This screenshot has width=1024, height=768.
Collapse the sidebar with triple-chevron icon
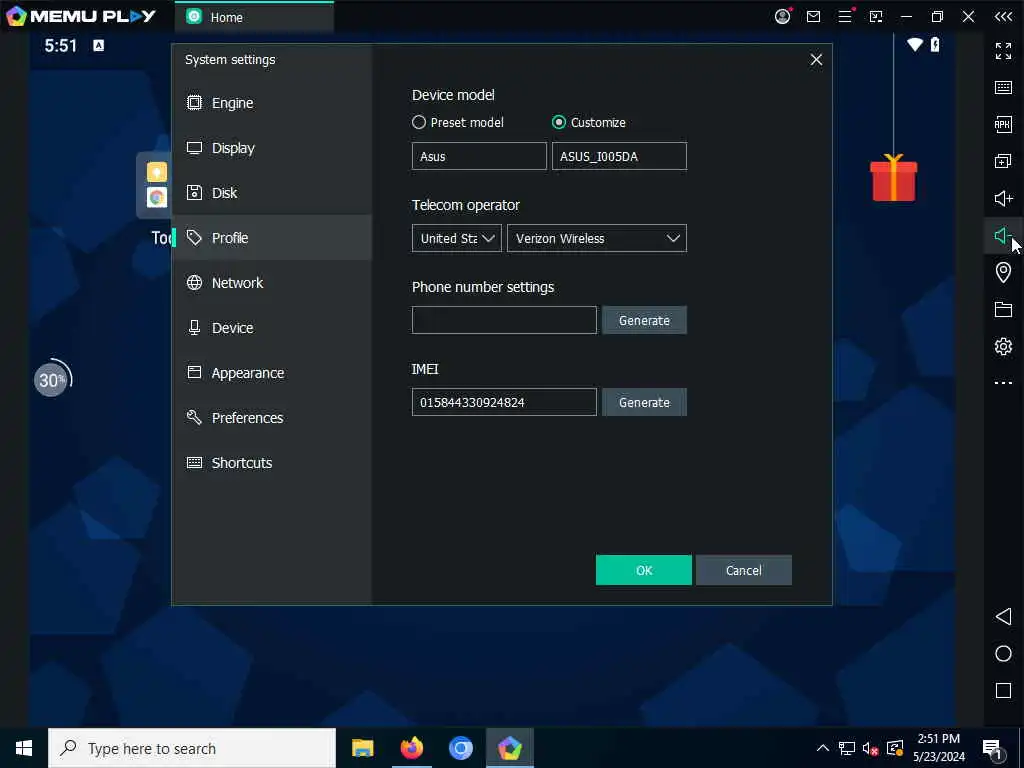coord(1003,17)
